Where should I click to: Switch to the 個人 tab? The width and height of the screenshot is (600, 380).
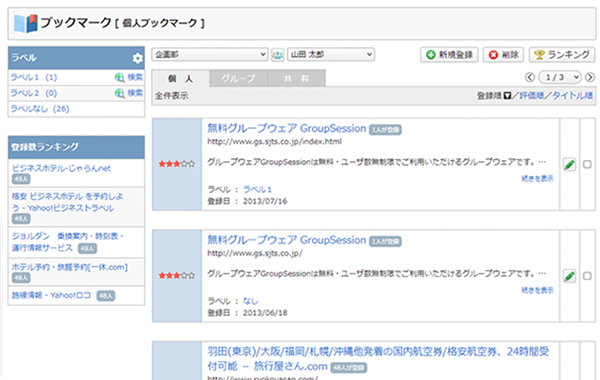tap(181, 78)
